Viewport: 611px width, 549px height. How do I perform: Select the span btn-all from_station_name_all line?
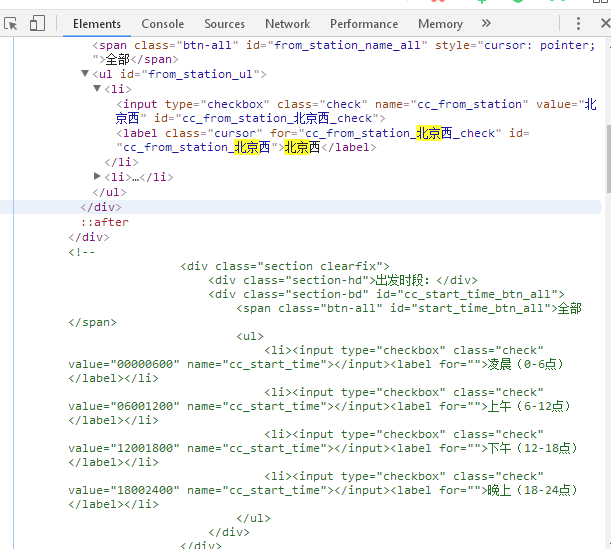[344, 52]
